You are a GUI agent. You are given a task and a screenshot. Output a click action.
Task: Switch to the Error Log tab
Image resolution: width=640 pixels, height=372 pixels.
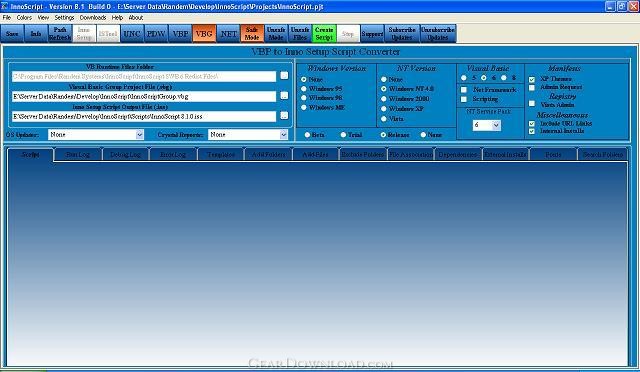pos(173,155)
